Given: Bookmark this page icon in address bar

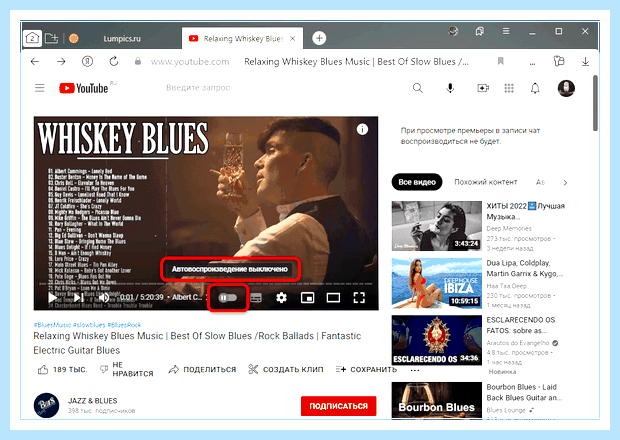Looking at the screenshot, I should click(501, 61).
